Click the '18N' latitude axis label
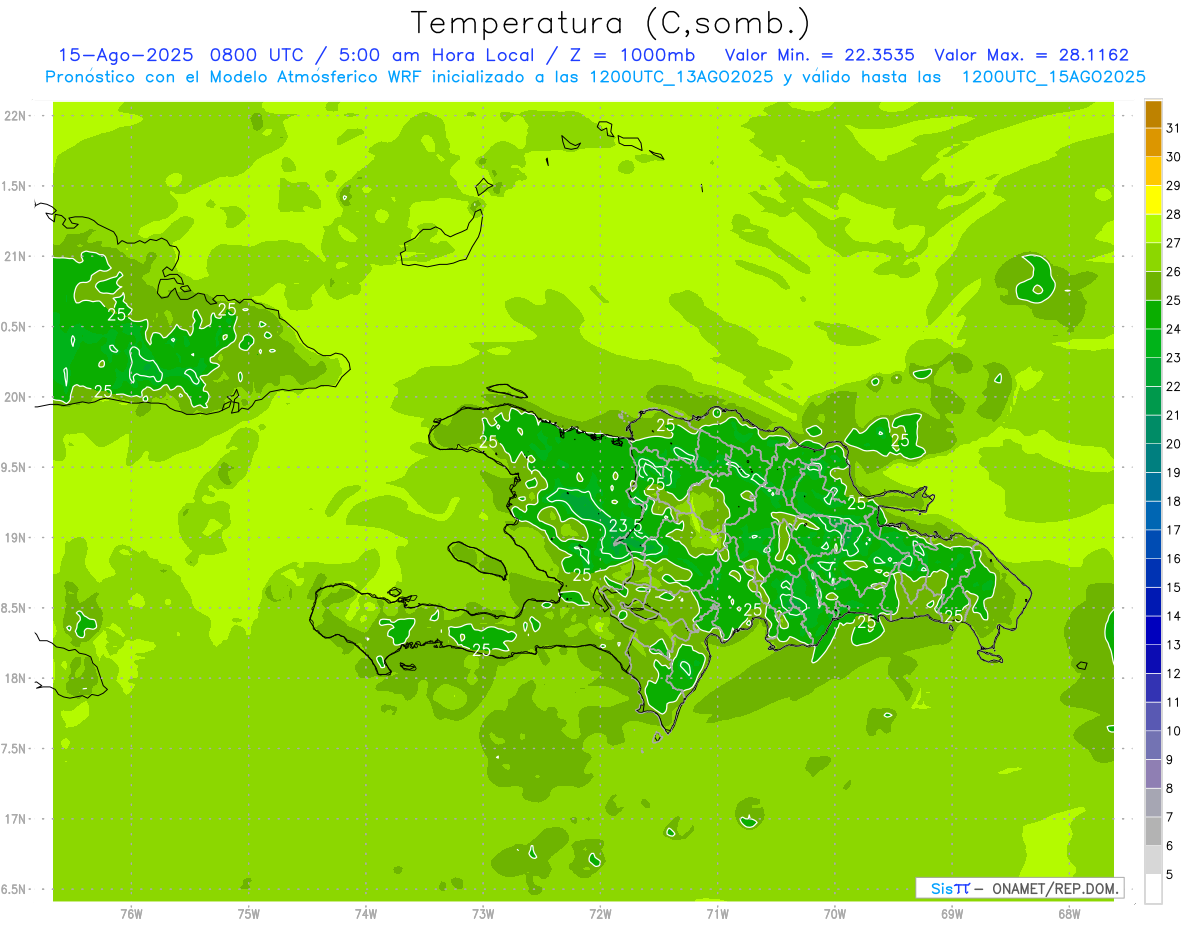The image size is (1200, 927). pyautogui.click(x=16, y=678)
